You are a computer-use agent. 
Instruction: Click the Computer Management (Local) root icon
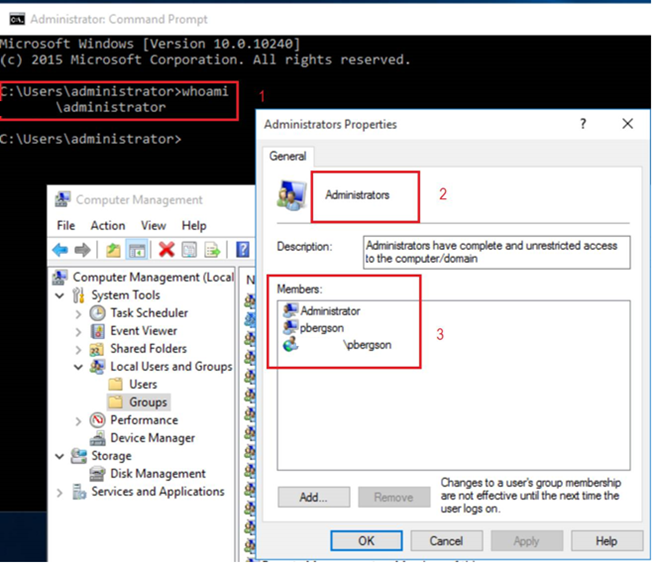[60, 277]
